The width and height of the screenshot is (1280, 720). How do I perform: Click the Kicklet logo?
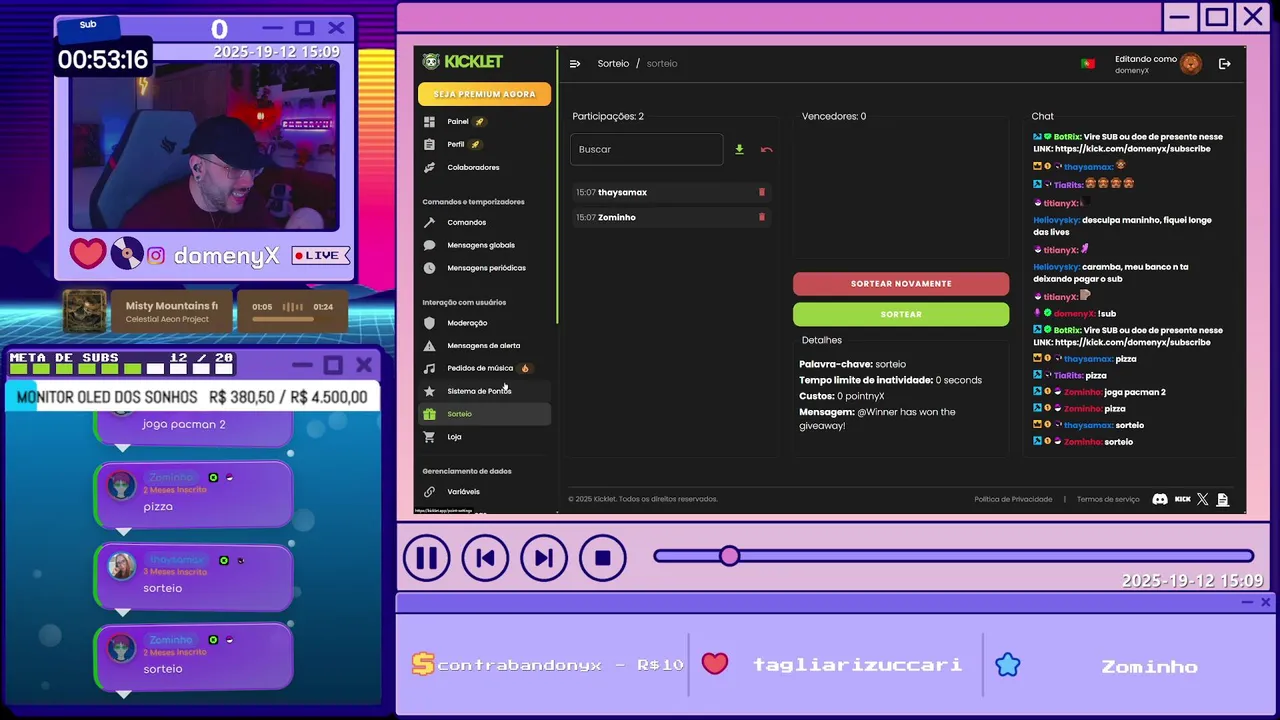(462, 62)
